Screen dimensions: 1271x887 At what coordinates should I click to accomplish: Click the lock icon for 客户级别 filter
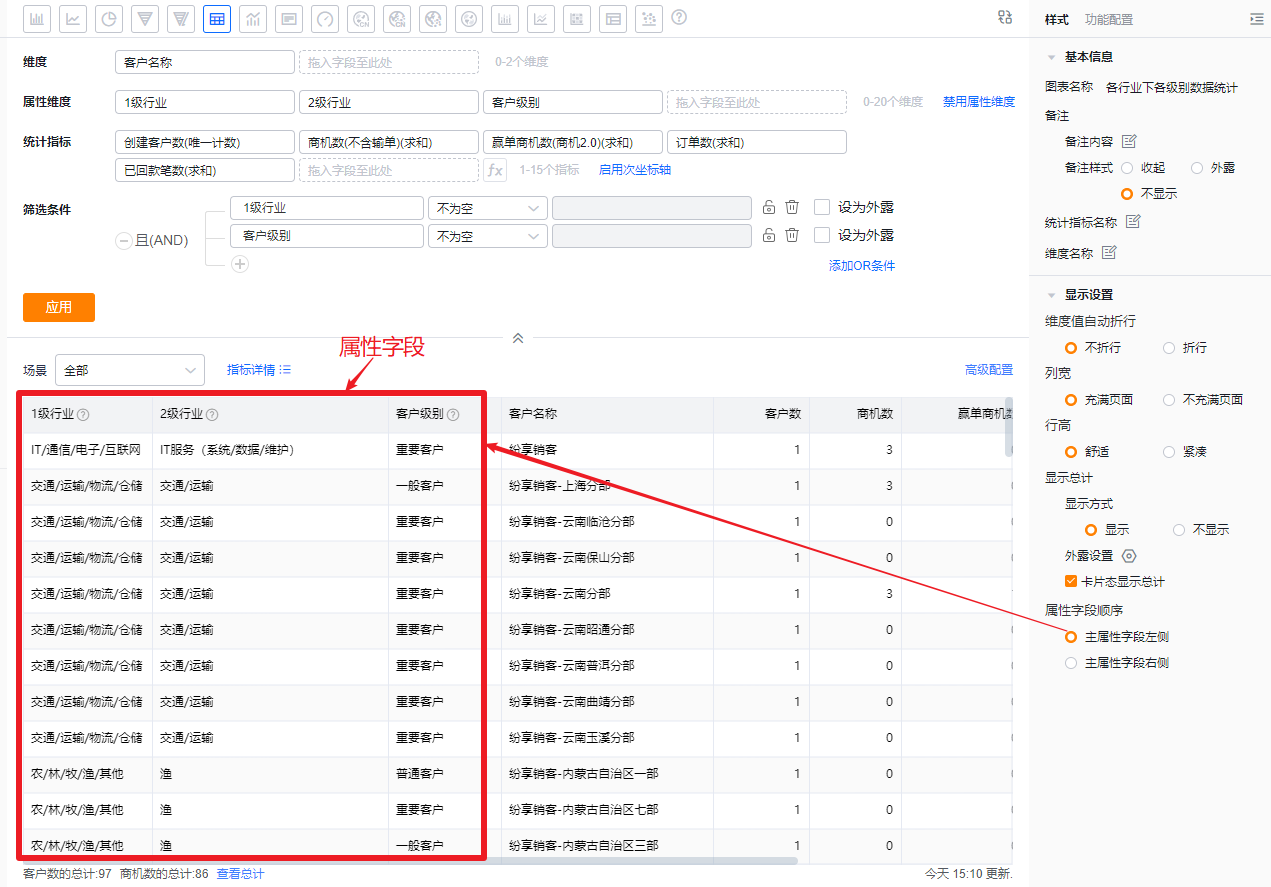coord(769,235)
